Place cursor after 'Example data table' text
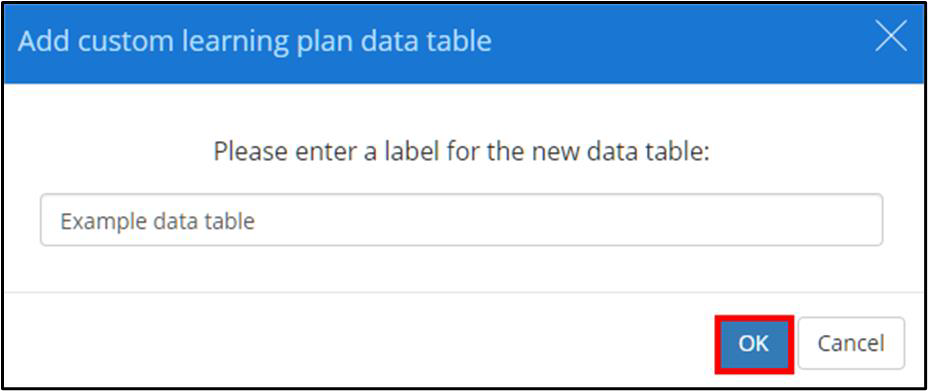This screenshot has width=928, height=391. 257,221
